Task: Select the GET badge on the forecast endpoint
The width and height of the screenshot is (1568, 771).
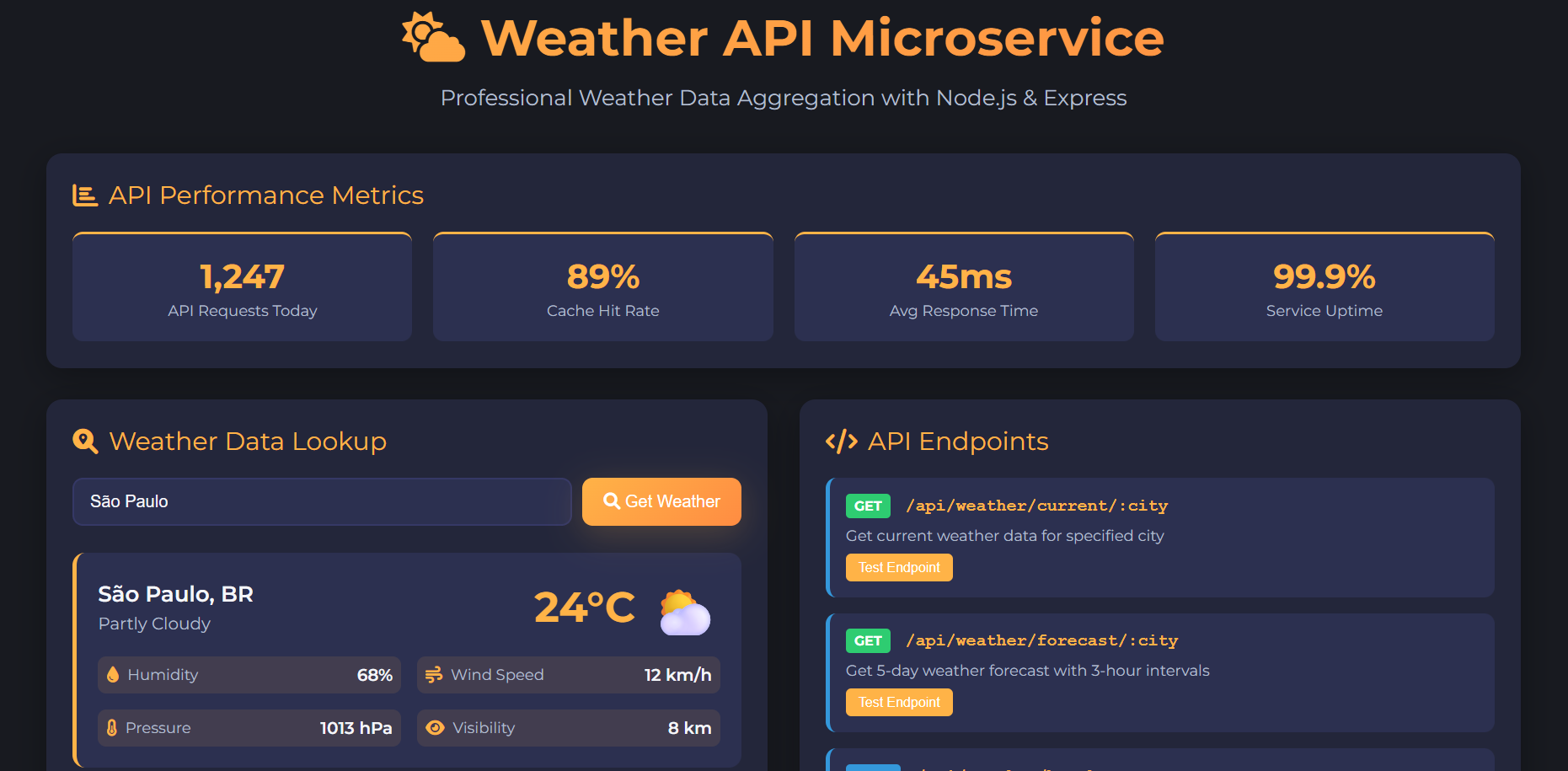Action: point(868,640)
